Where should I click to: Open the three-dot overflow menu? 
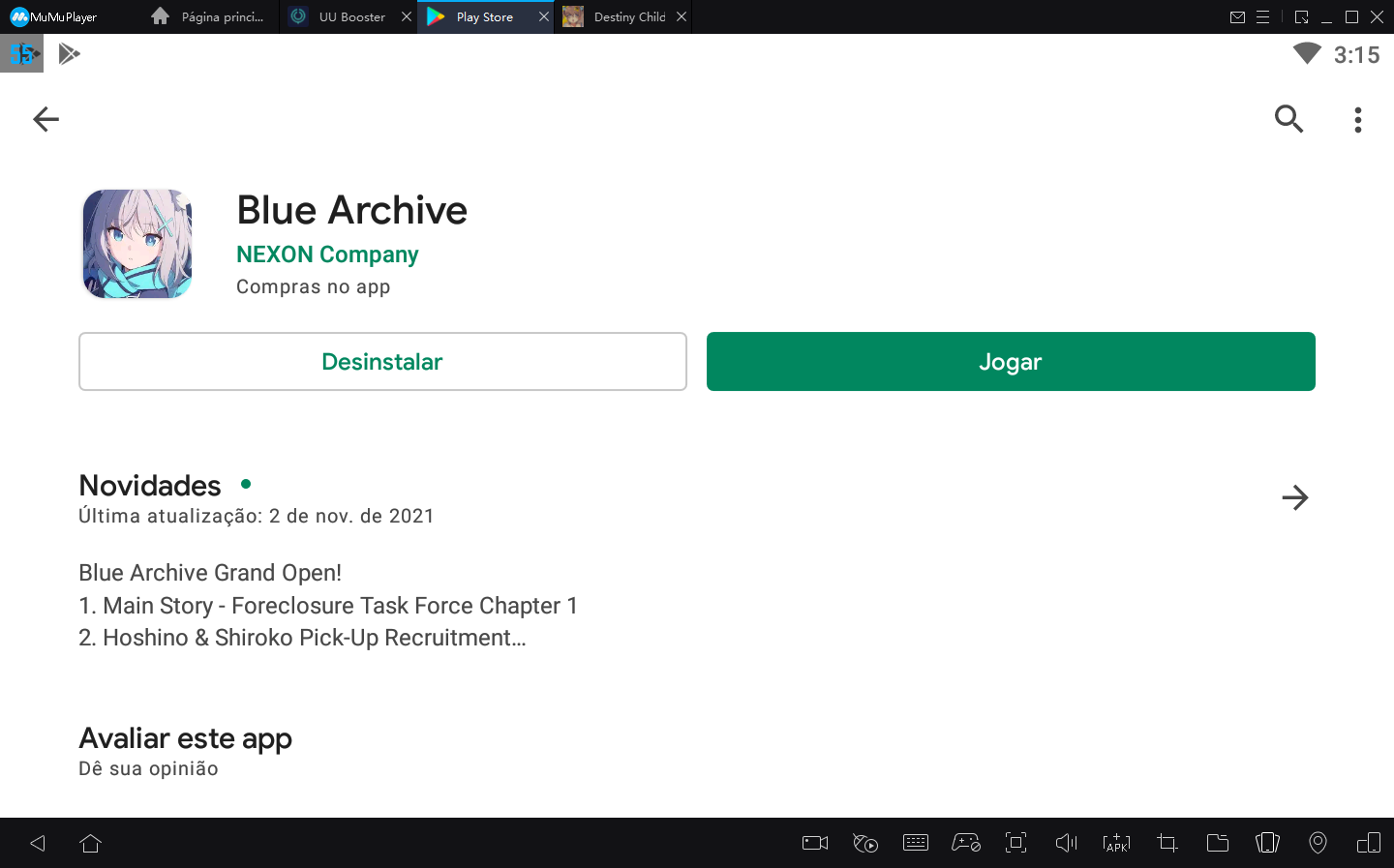point(1358,119)
